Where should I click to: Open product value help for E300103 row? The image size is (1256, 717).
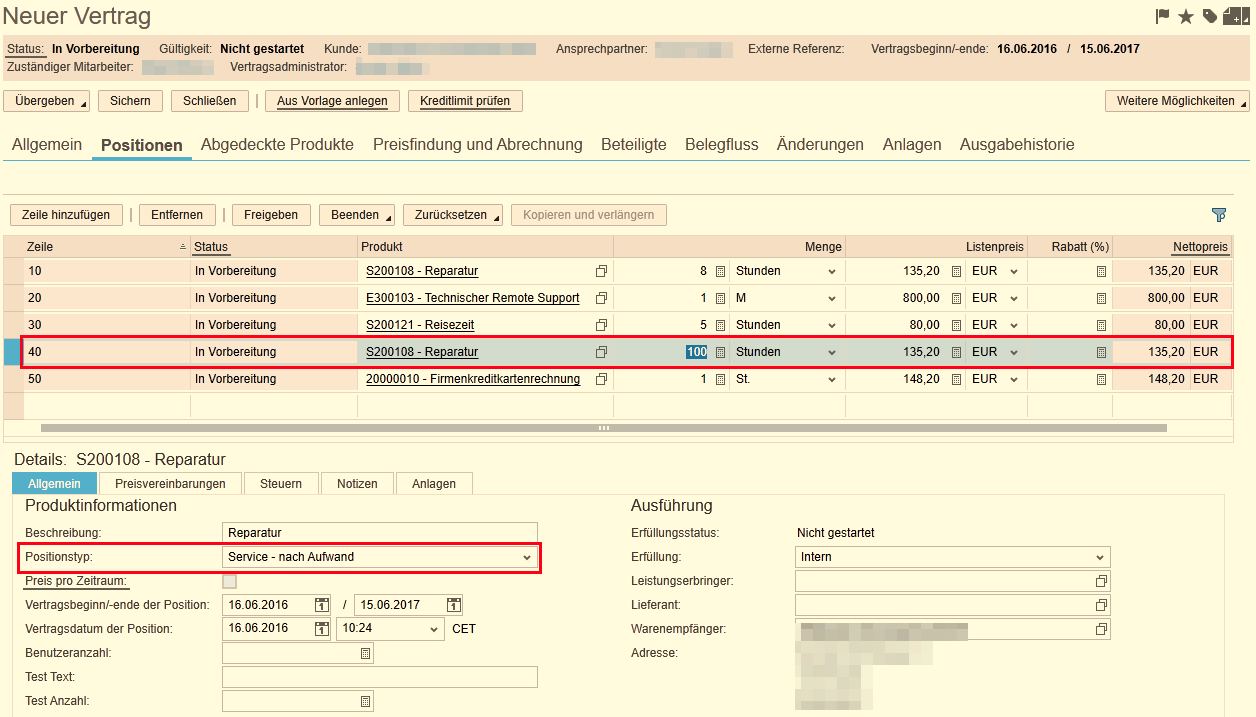[601, 298]
